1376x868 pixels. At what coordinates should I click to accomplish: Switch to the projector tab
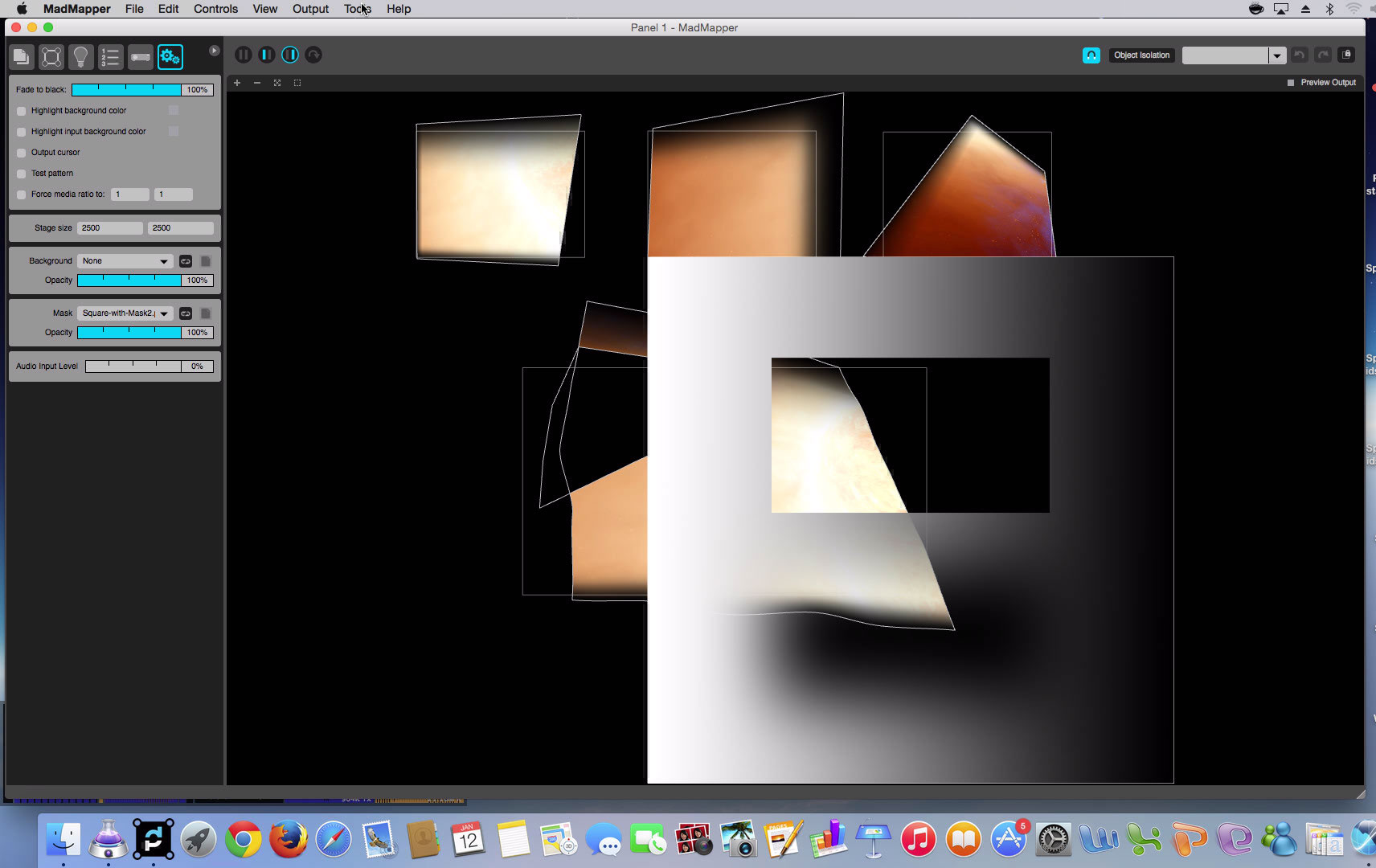tap(141, 57)
